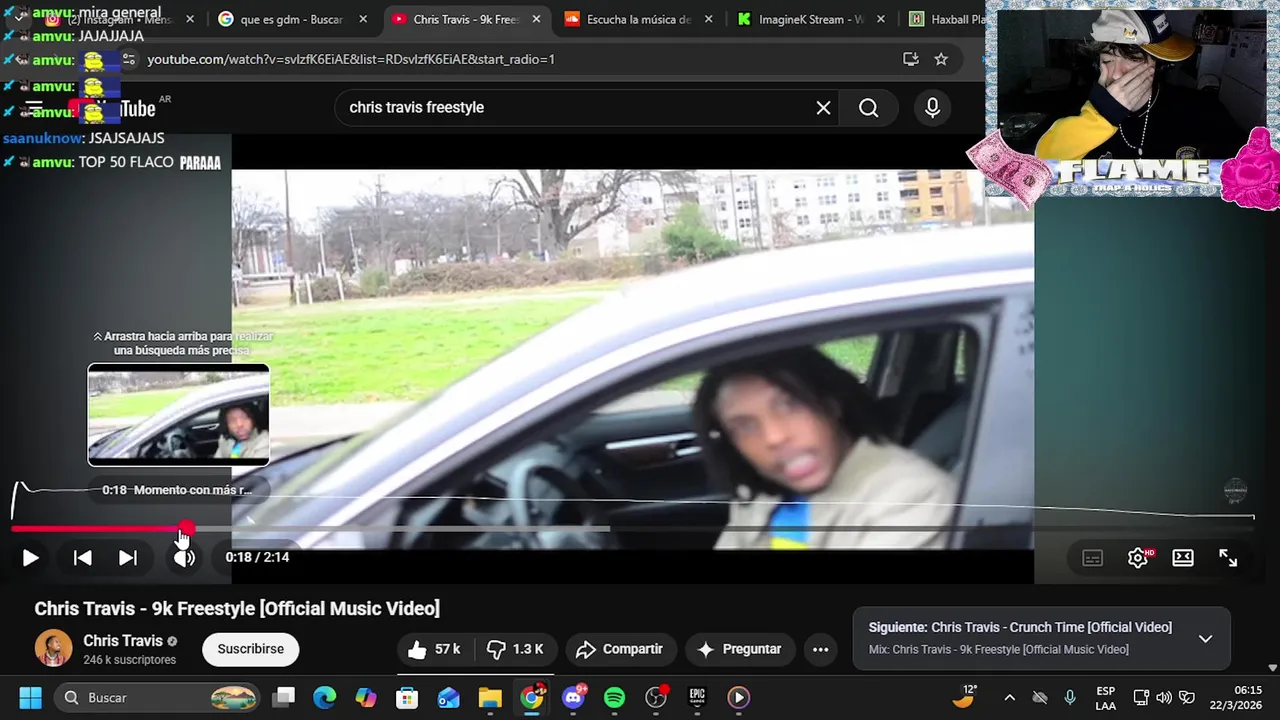
Task: Open the media player taskbar icon
Action: 739,698
